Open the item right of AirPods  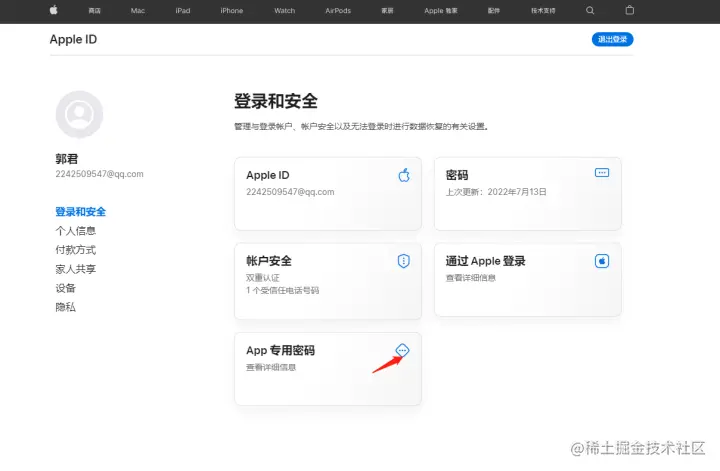click(x=388, y=11)
